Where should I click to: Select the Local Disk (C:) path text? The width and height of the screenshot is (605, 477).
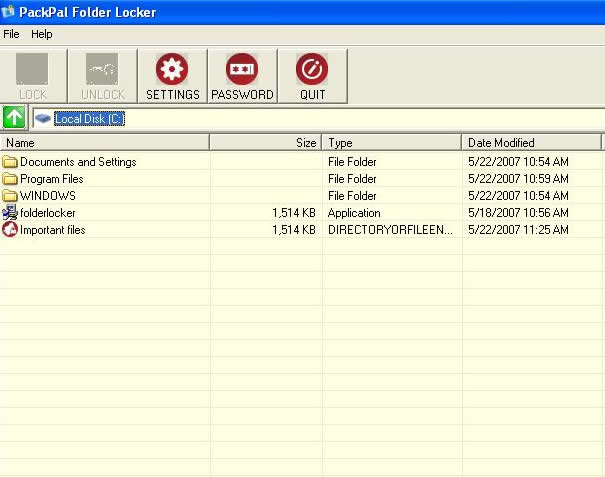click(x=90, y=118)
